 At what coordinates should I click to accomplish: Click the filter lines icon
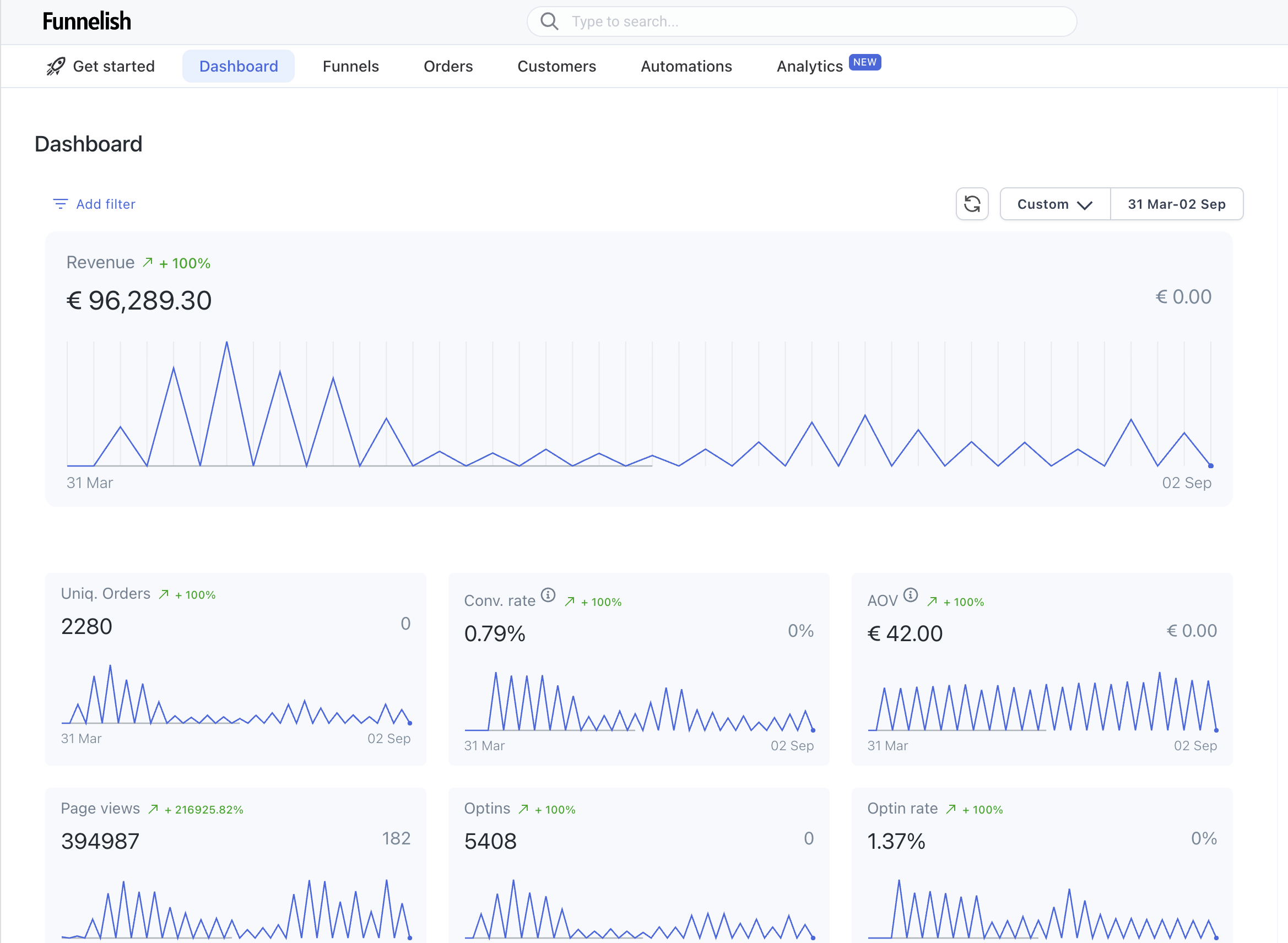(x=60, y=204)
